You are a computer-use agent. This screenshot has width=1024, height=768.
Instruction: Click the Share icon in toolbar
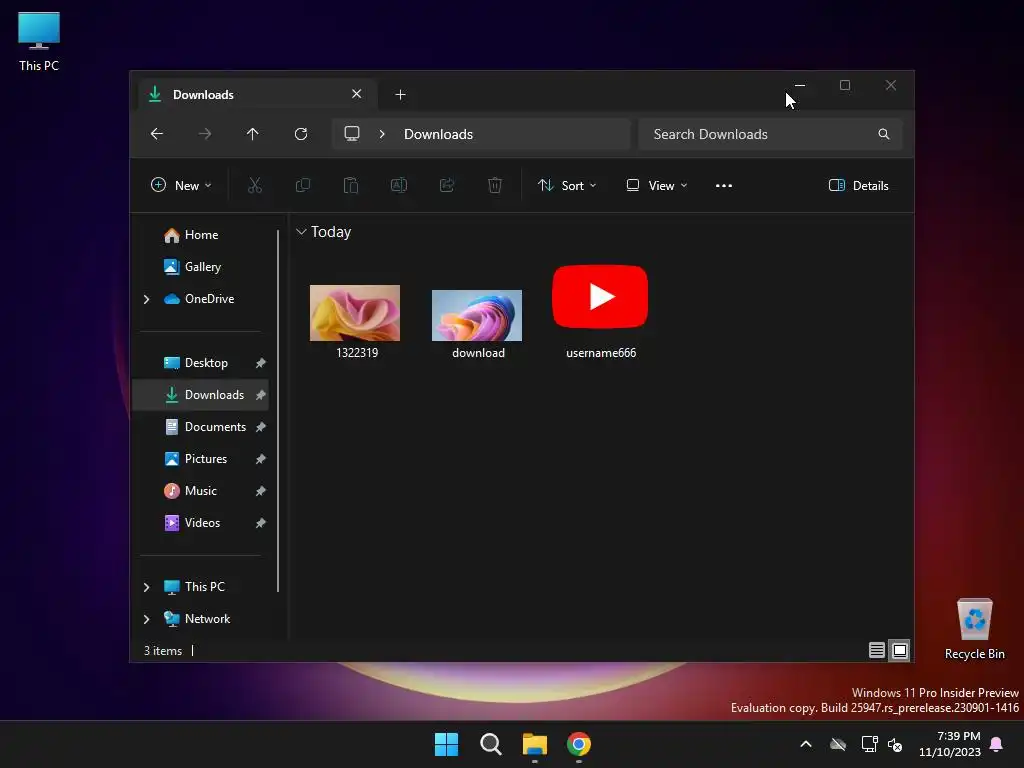point(447,185)
